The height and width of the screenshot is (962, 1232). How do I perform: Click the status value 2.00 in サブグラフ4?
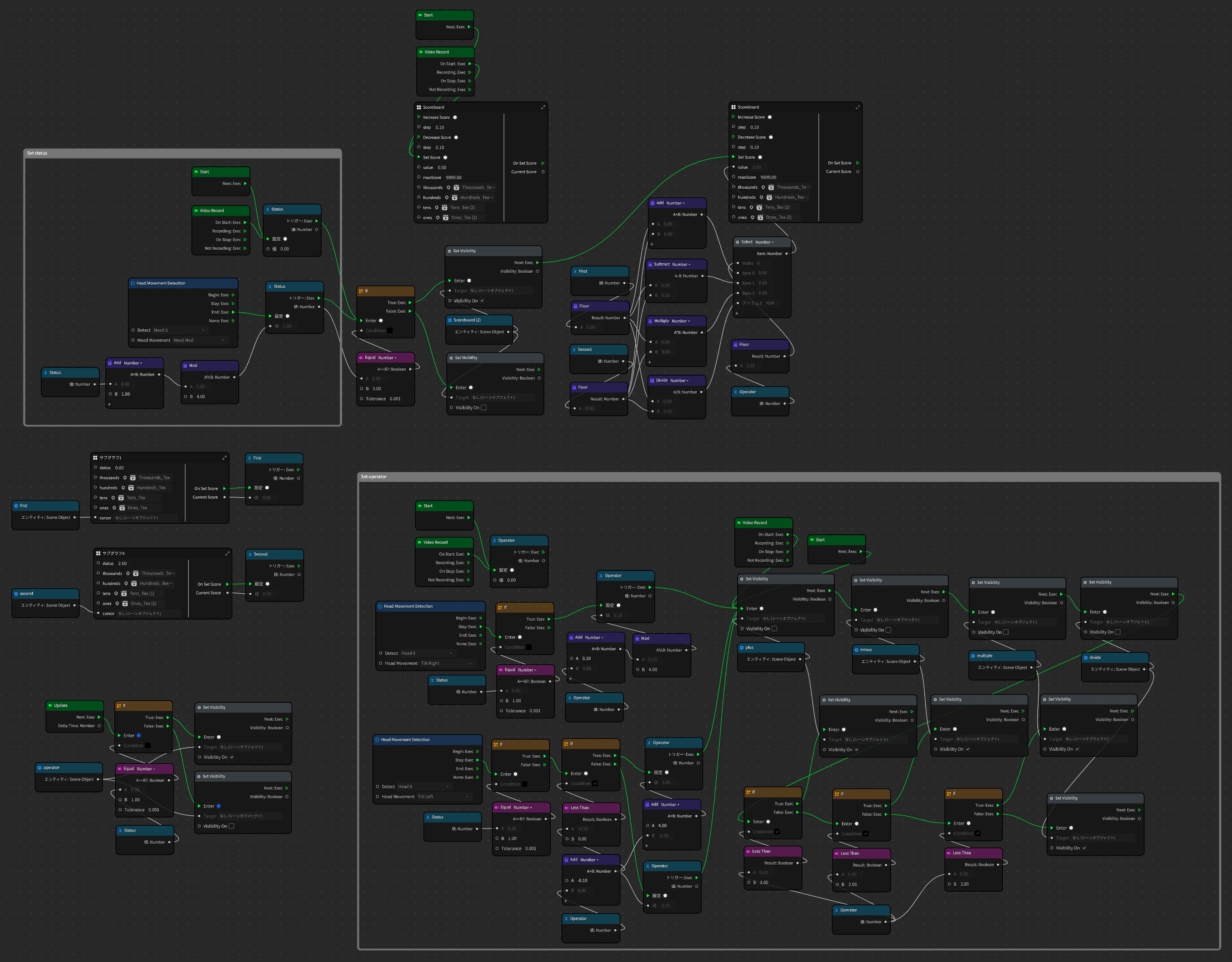click(x=122, y=563)
